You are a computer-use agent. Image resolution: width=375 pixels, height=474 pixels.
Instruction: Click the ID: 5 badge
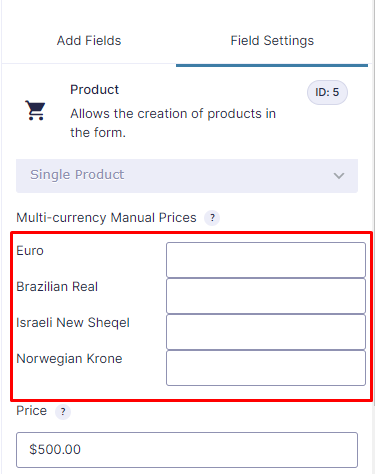pos(327,92)
